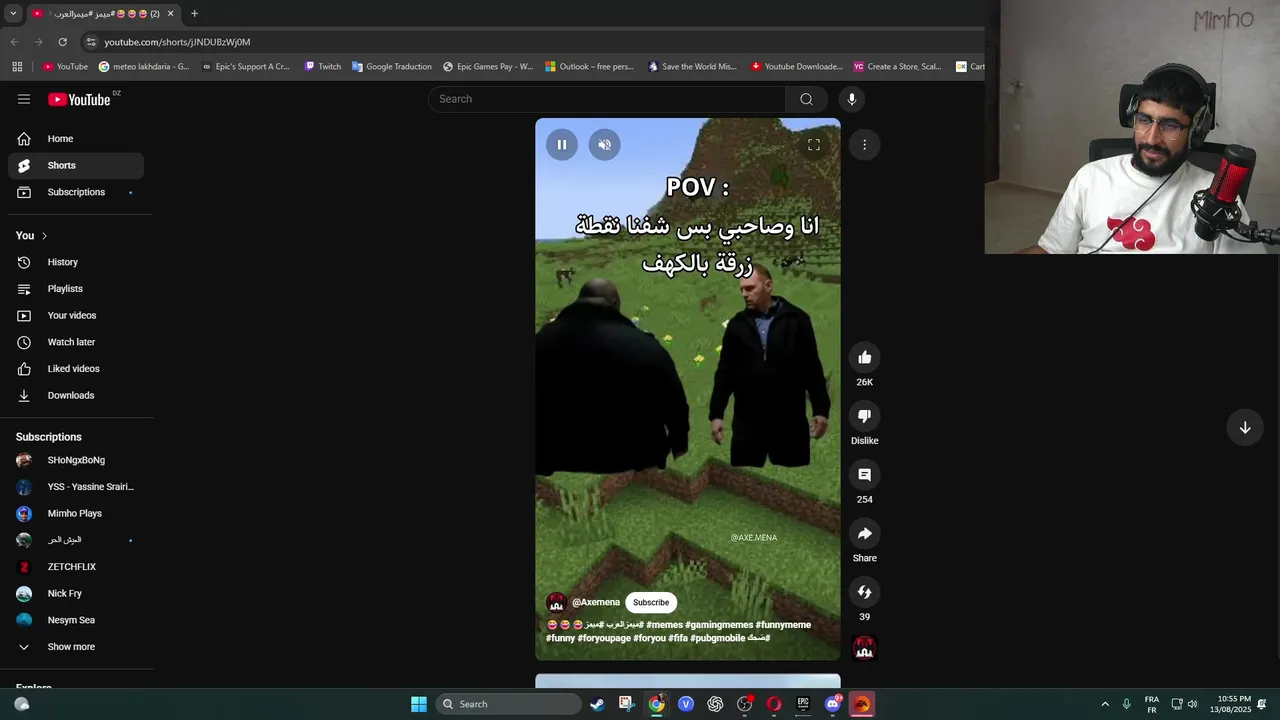
Task: Like the Short with 26K likes
Action: [x=865, y=358]
